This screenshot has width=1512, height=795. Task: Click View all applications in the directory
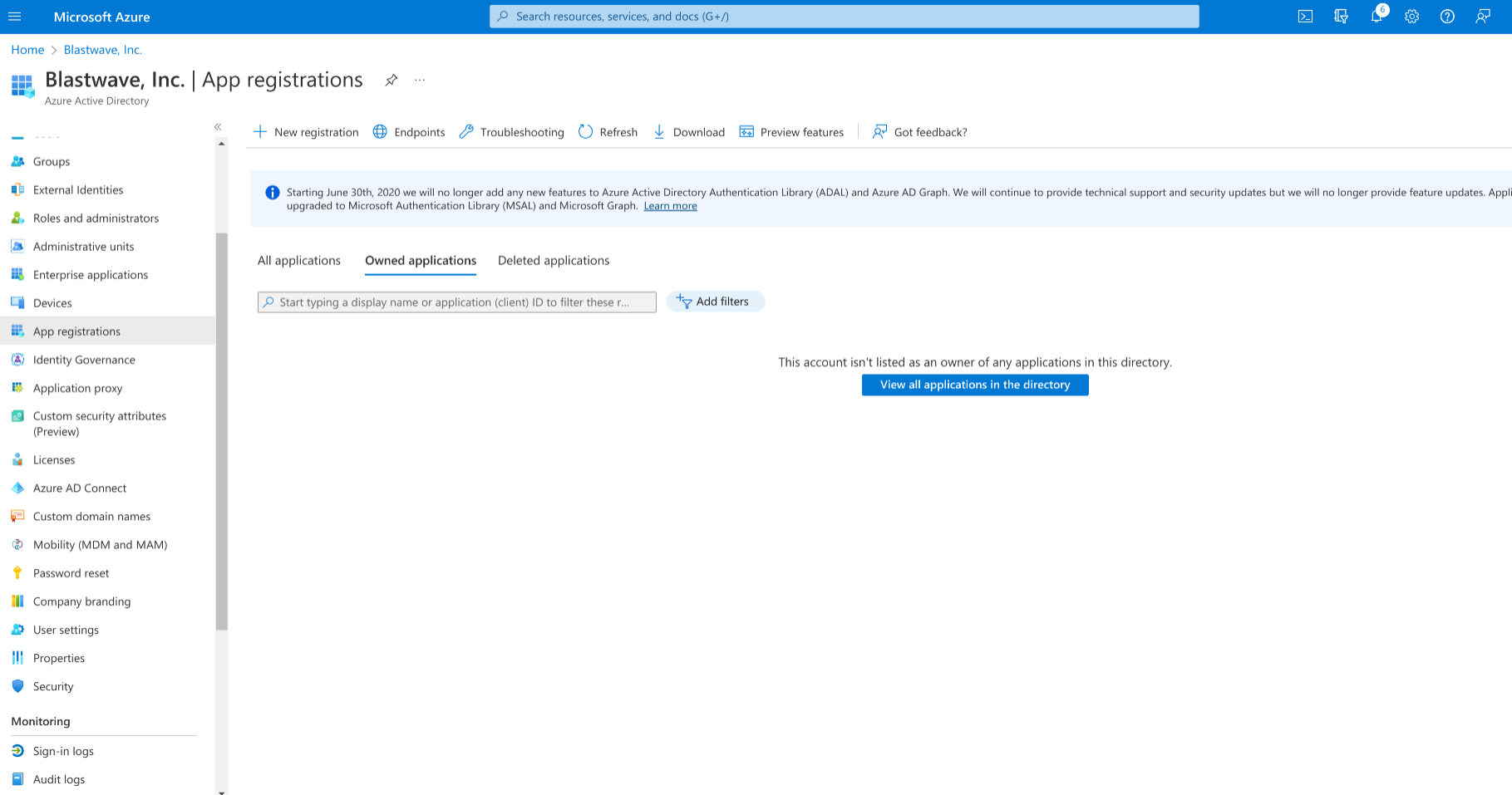pyautogui.click(x=975, y=385)
